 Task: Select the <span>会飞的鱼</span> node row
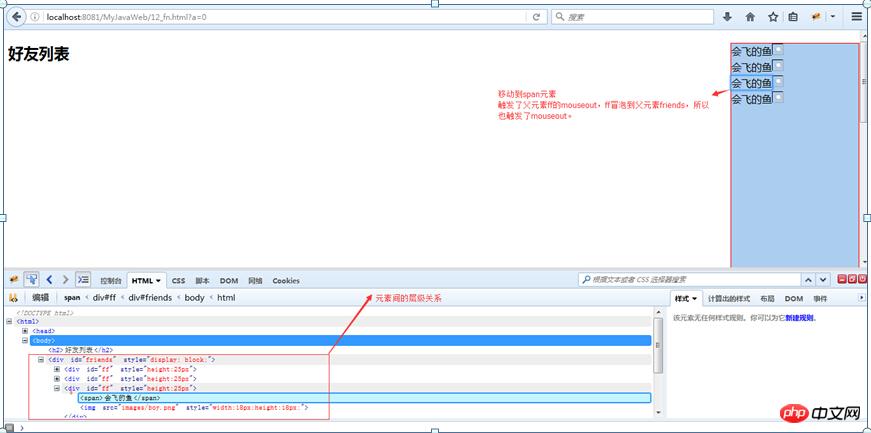tap(364, 398)
